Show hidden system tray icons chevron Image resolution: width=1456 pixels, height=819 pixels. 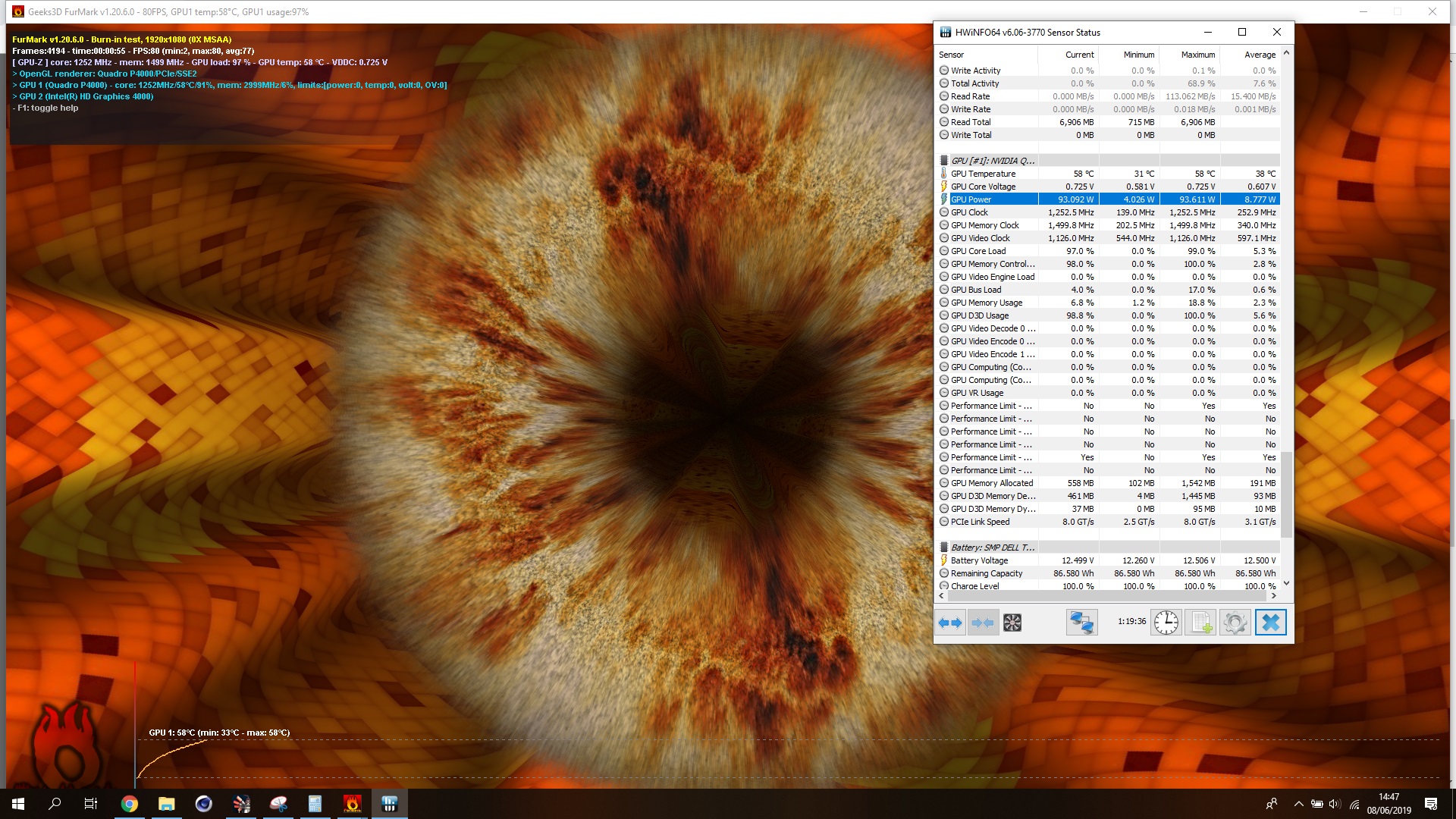click(1298, 804)
